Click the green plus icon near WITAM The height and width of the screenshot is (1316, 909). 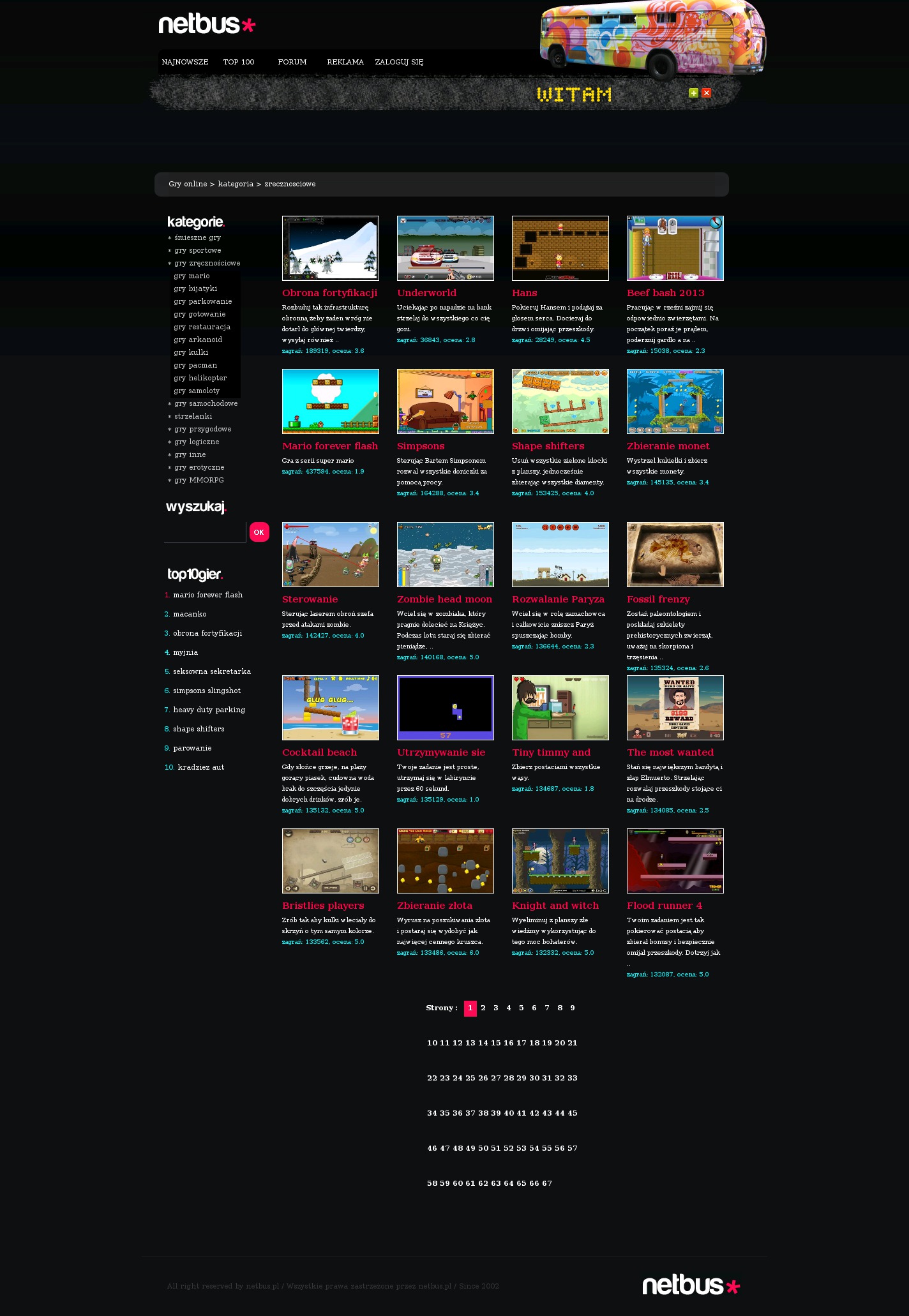coord(693,93)
